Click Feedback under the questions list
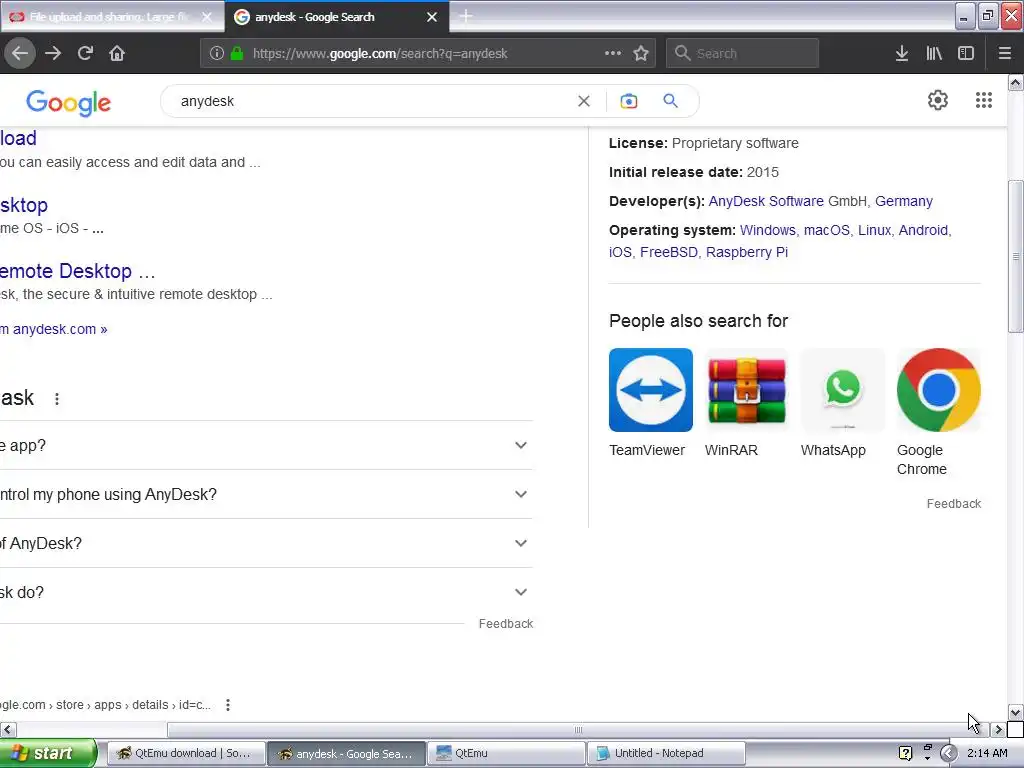Viewport: 1024px width, 768px height. tap(505, 624)
